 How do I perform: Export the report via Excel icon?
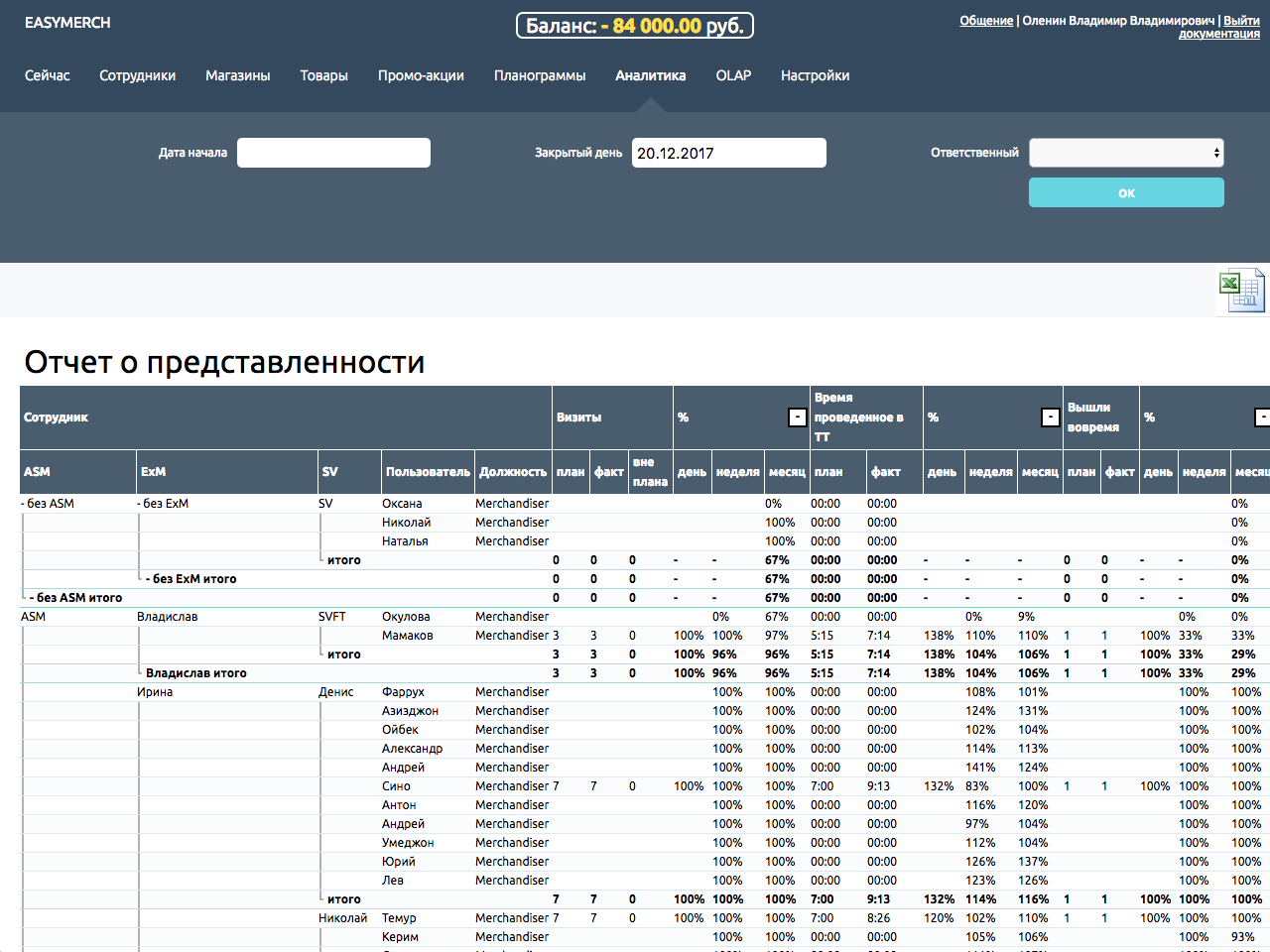pos(1241,291)
